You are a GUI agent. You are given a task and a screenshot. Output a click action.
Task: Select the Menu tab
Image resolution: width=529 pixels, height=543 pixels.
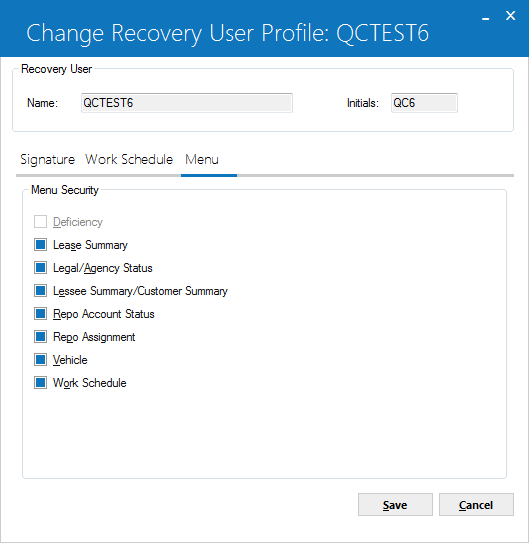click(x=202, y=160)
